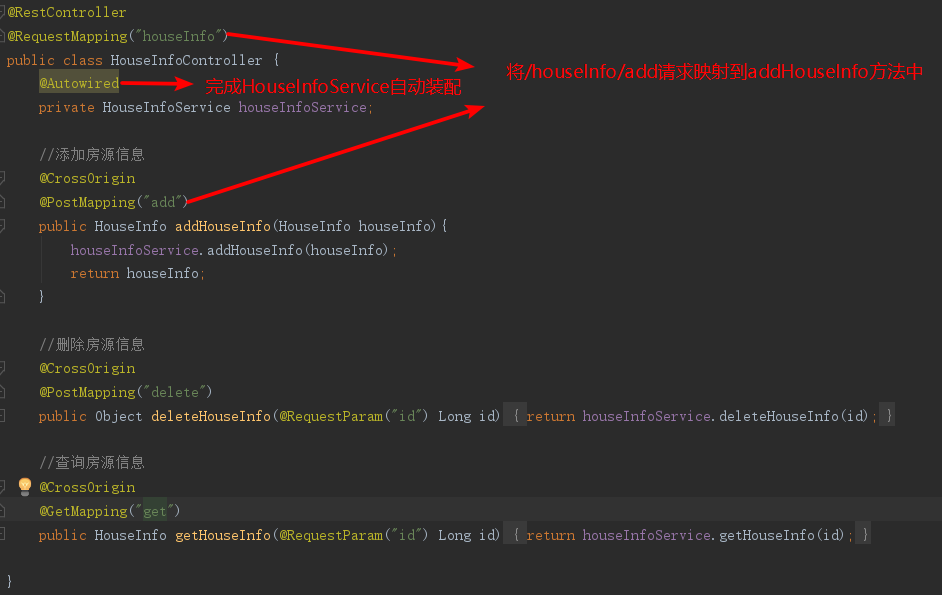Click the comment //查询房源信息
This screenshot has height=595, width=942.
pos(92,462)
